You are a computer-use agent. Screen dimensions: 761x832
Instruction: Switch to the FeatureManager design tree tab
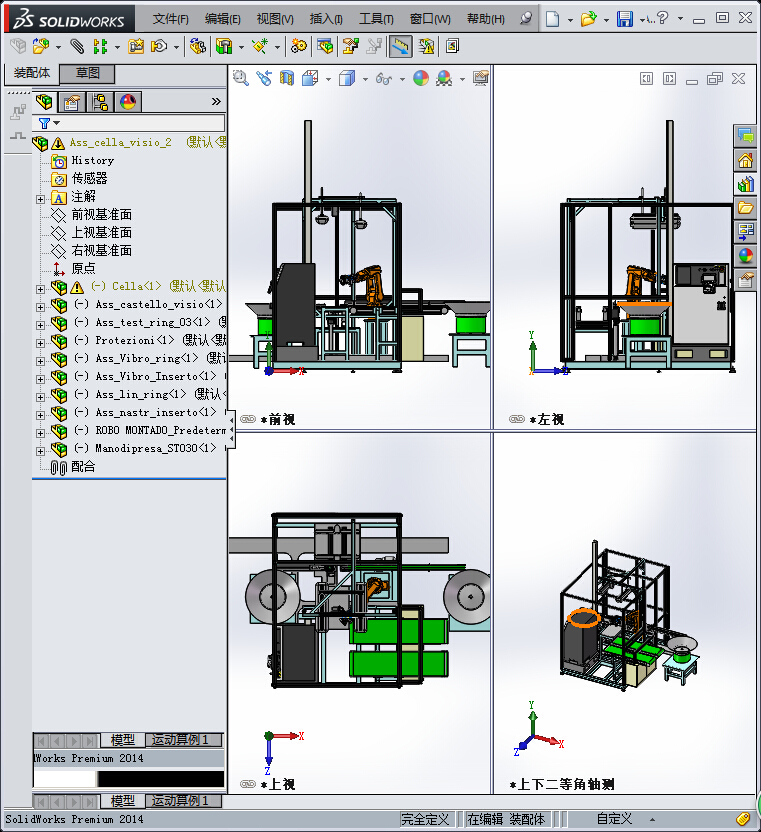(x=44, y=101)
